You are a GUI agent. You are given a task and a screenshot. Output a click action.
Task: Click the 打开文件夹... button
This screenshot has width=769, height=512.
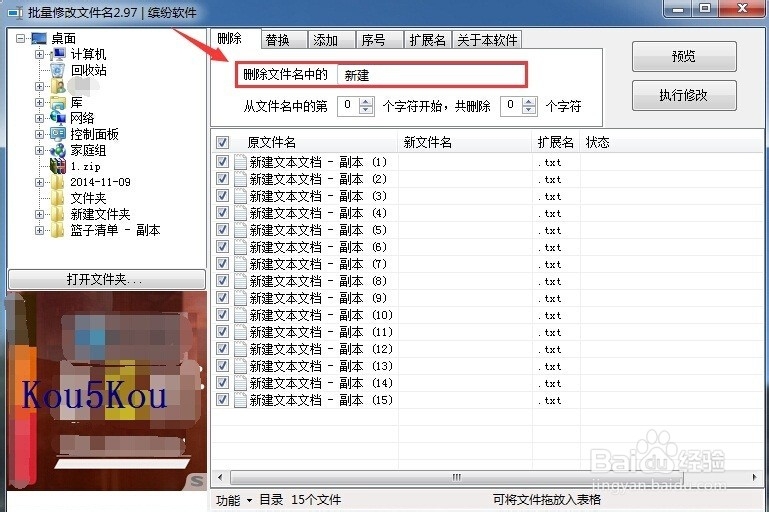coord(107,280)
